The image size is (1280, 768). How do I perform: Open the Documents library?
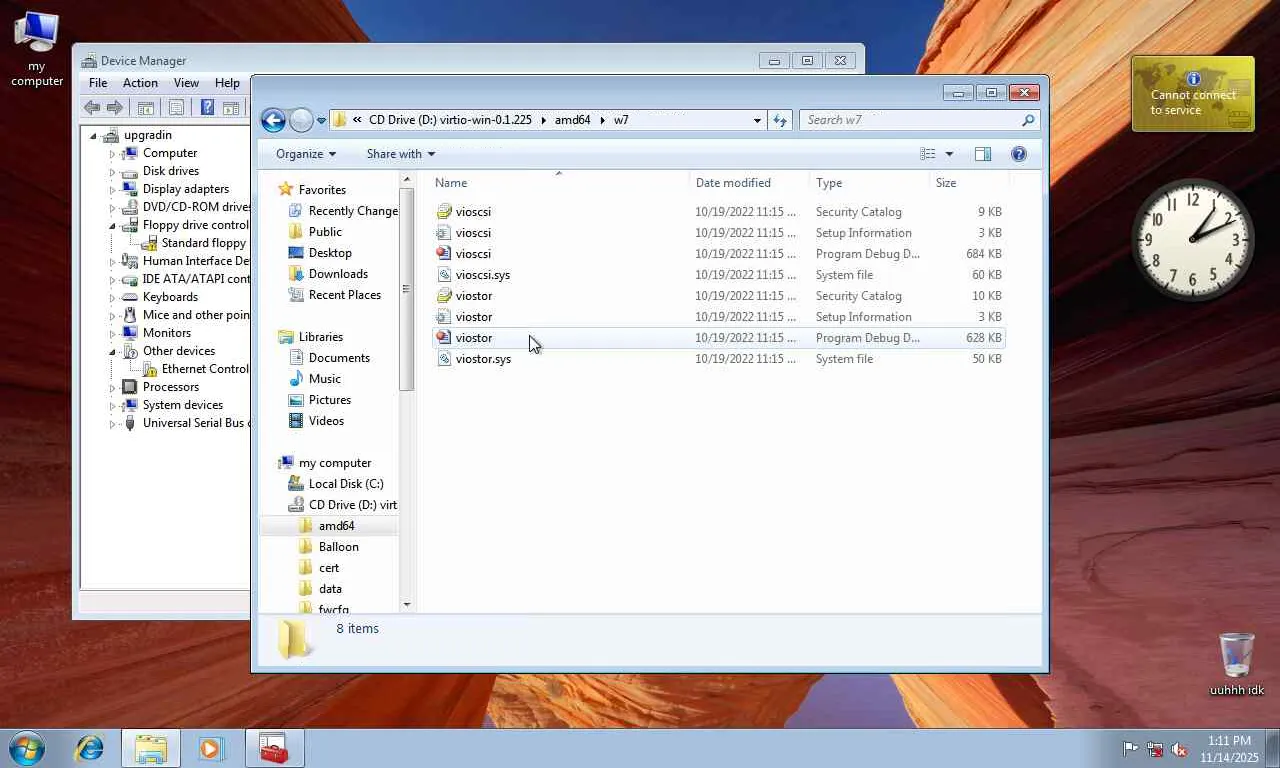point(339,358)
